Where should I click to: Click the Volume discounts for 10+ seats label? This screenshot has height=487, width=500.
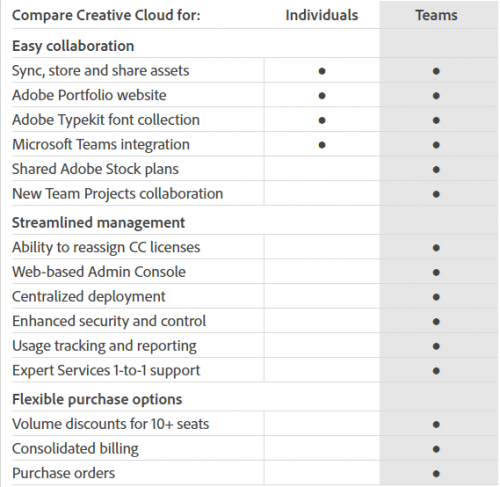coord(110,424)
